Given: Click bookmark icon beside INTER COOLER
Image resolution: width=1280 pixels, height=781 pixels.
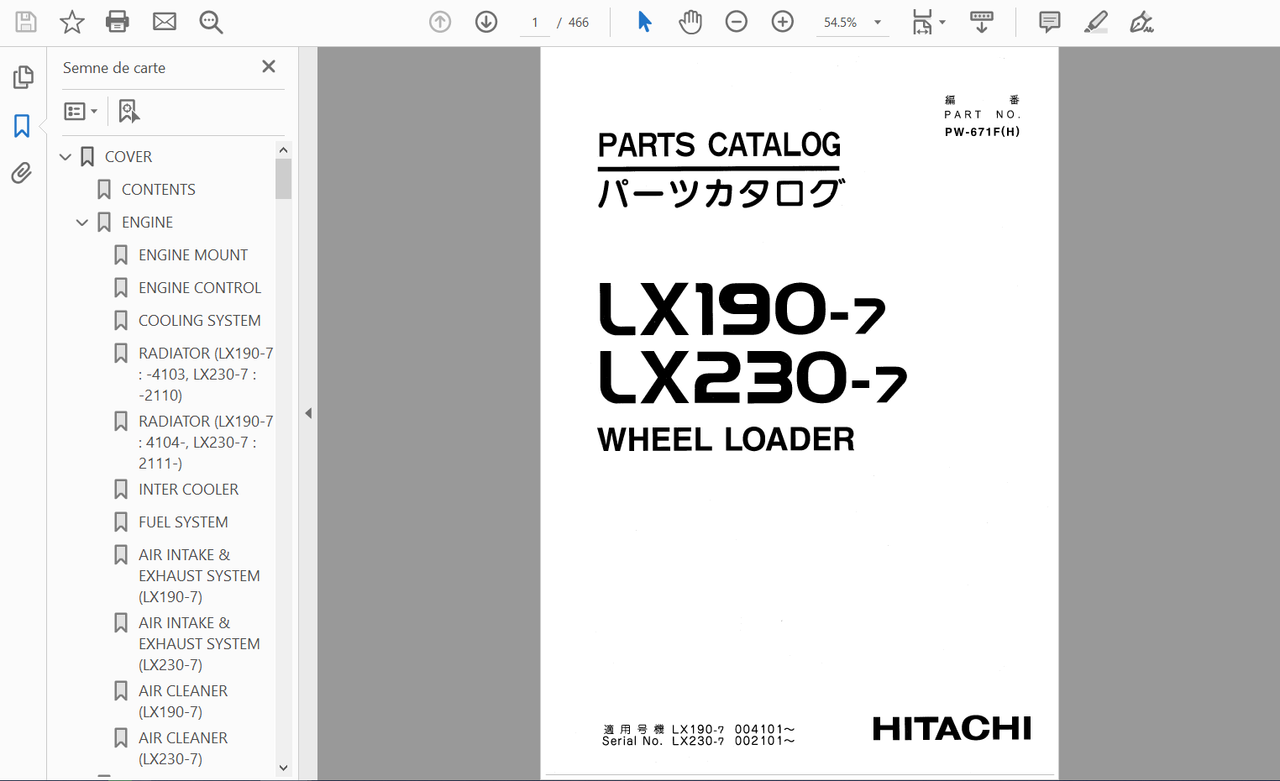Looking at the screenshot, I should click(x=120, y=490).
